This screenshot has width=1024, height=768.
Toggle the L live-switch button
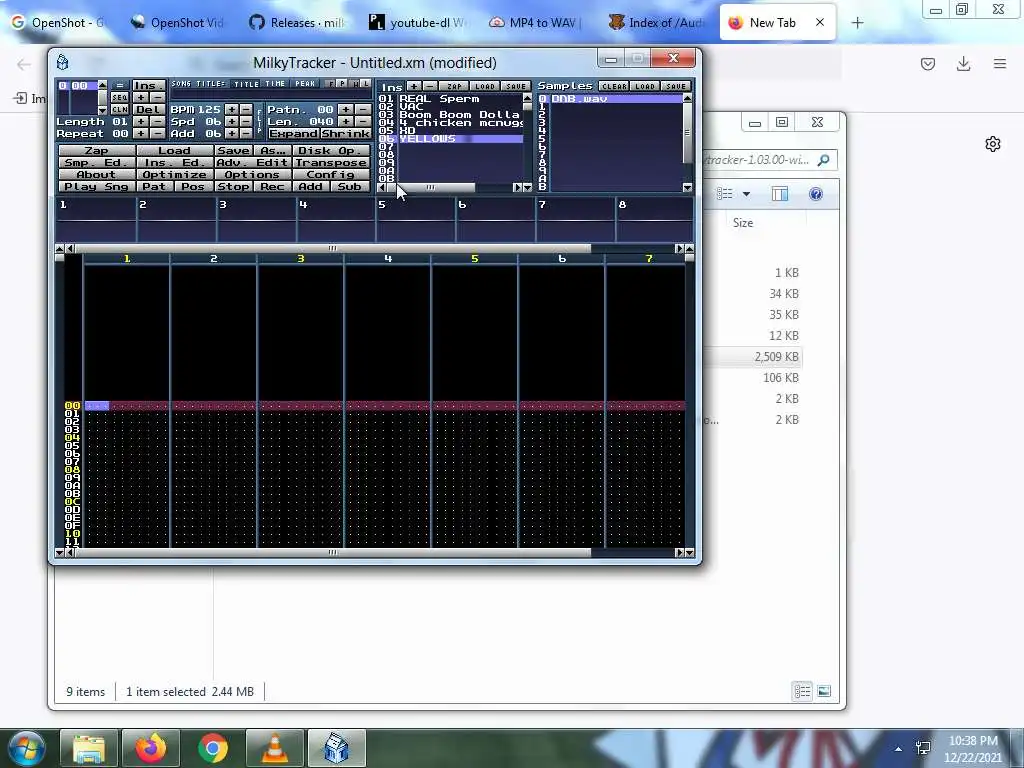pyautogui.click(x=366, y=84)
